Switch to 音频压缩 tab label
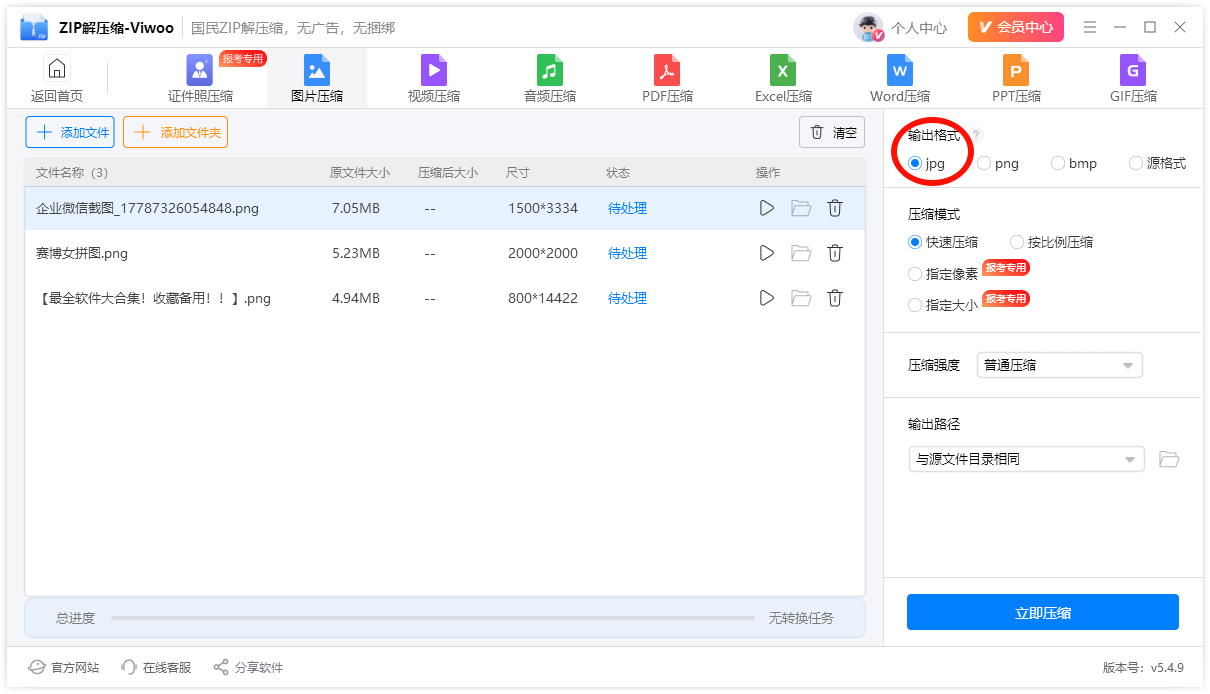 tap(550, 96)
